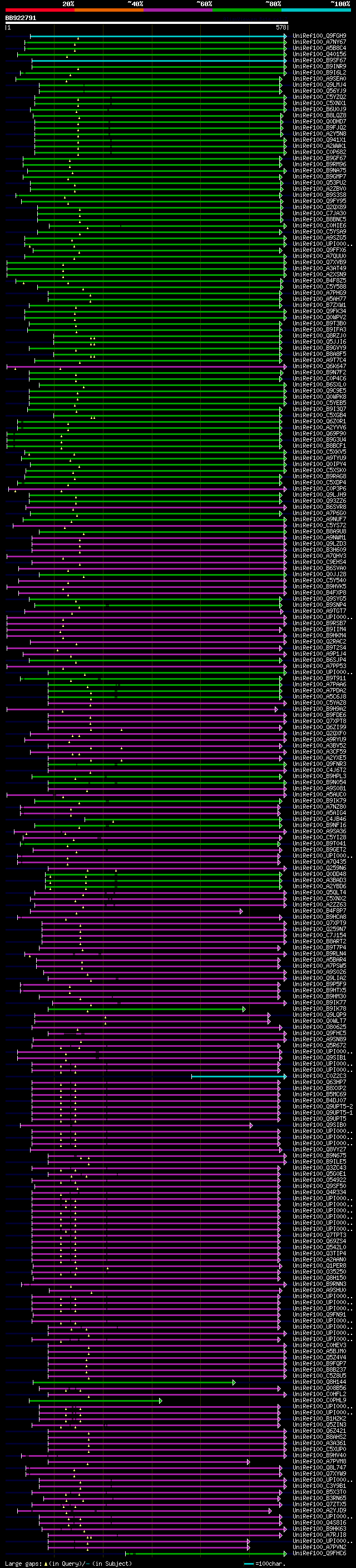Select the UniRef100_B9FJQ2 label
Viewport: 356px width, 1568px height.
[x=319, y=127]
